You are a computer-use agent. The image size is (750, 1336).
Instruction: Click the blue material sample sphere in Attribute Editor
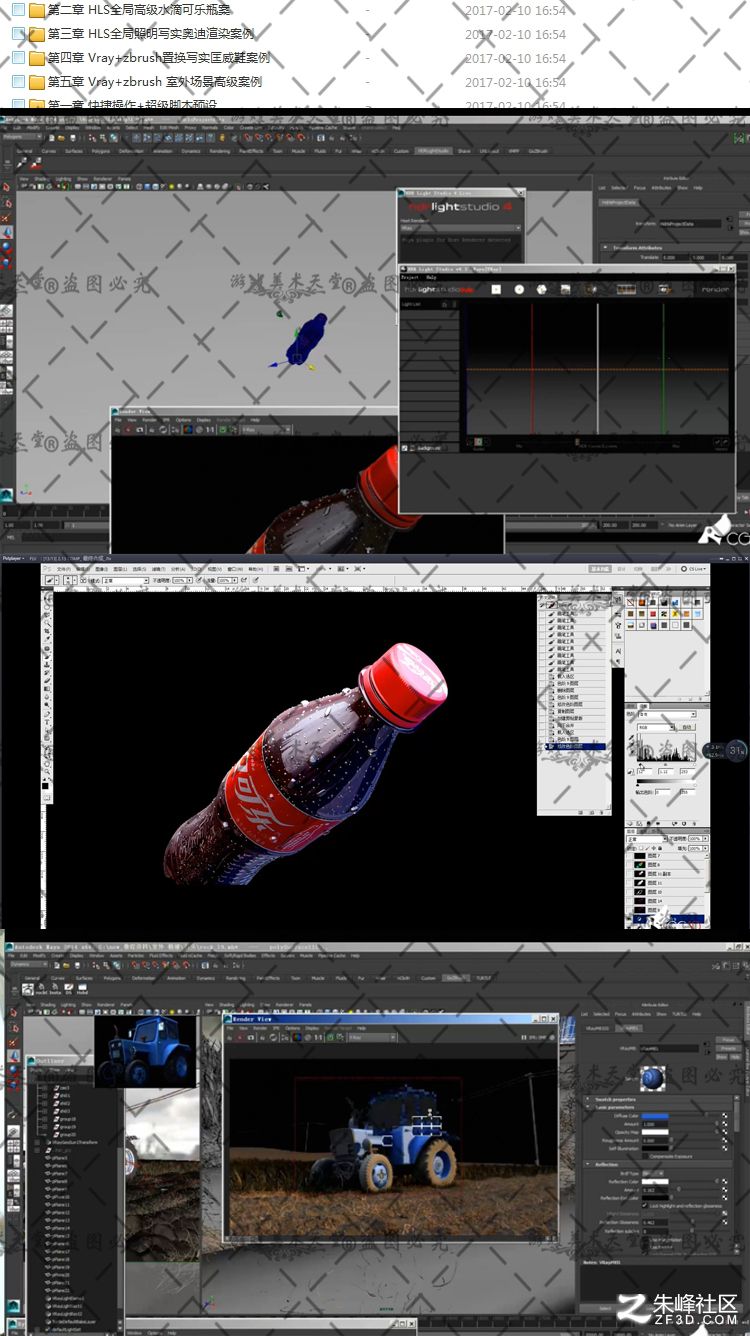pyautogui.click(x=653, y=1080)
